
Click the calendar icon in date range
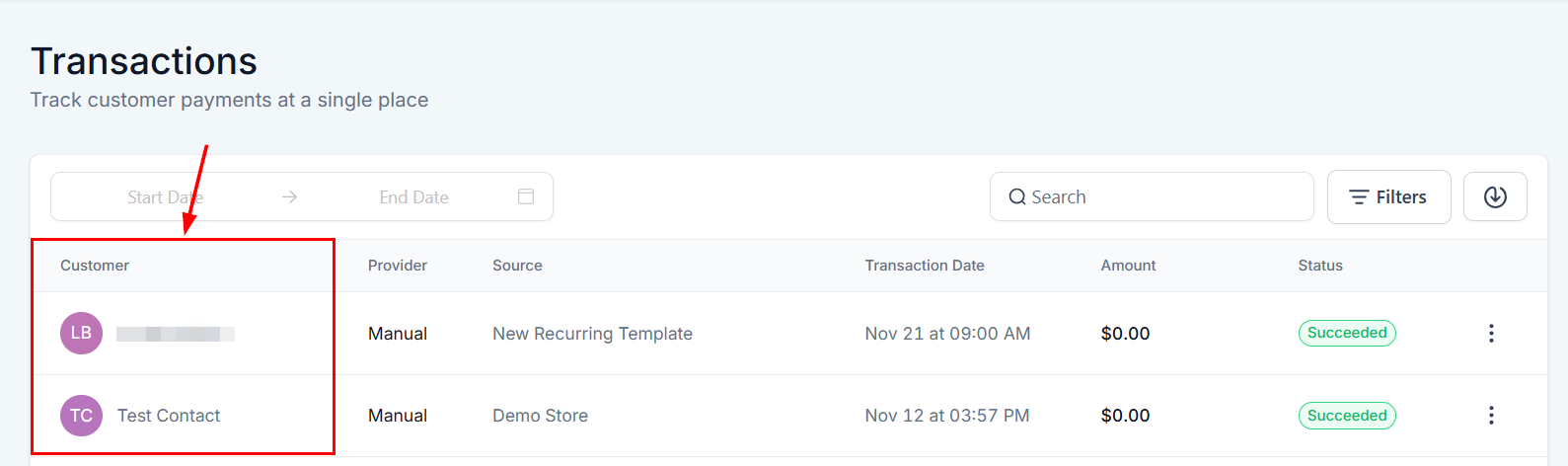point(526,197)
